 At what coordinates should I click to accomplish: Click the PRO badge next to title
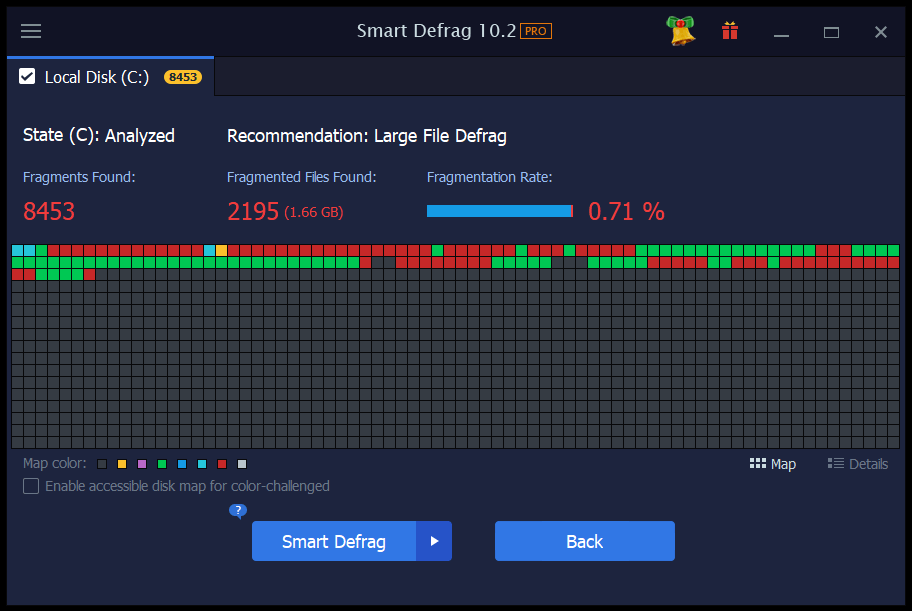[x=536, y=31]
